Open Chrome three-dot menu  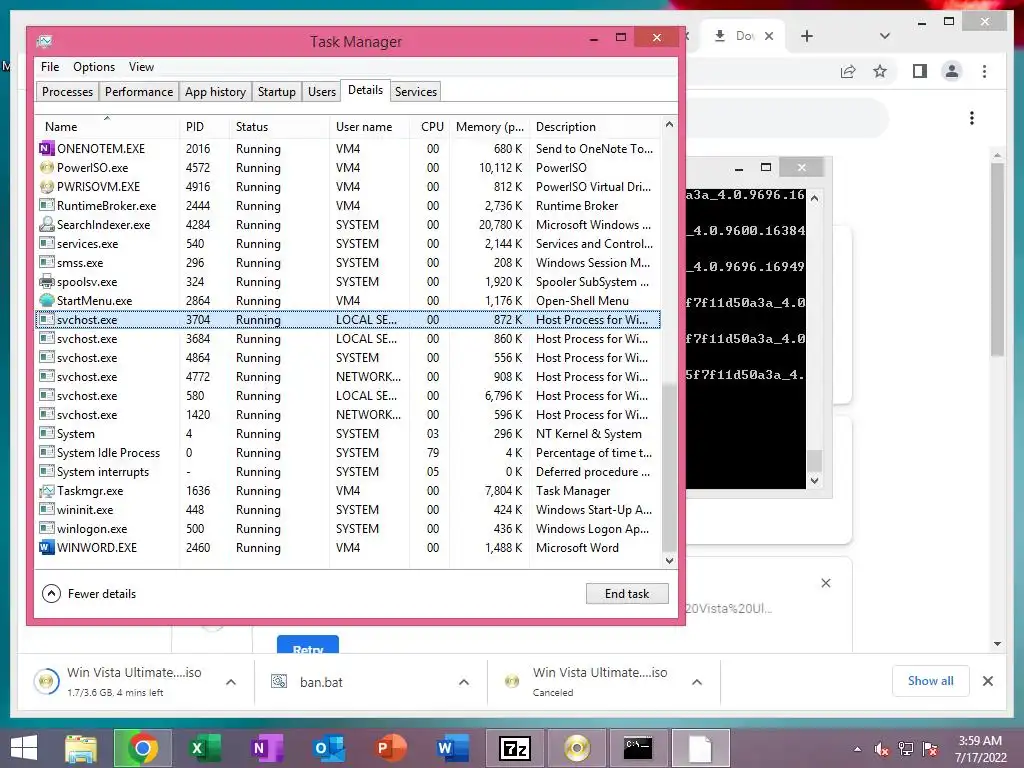[984, 71]
